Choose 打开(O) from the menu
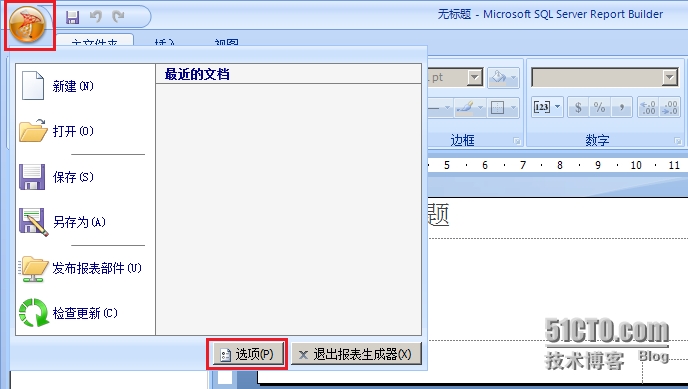Viewport: 688px width, 389px height. [85, 131]
